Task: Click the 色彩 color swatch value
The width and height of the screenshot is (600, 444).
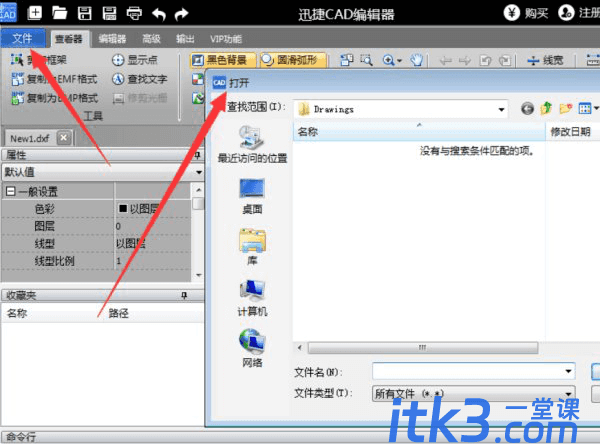Action: click(123, 208)
